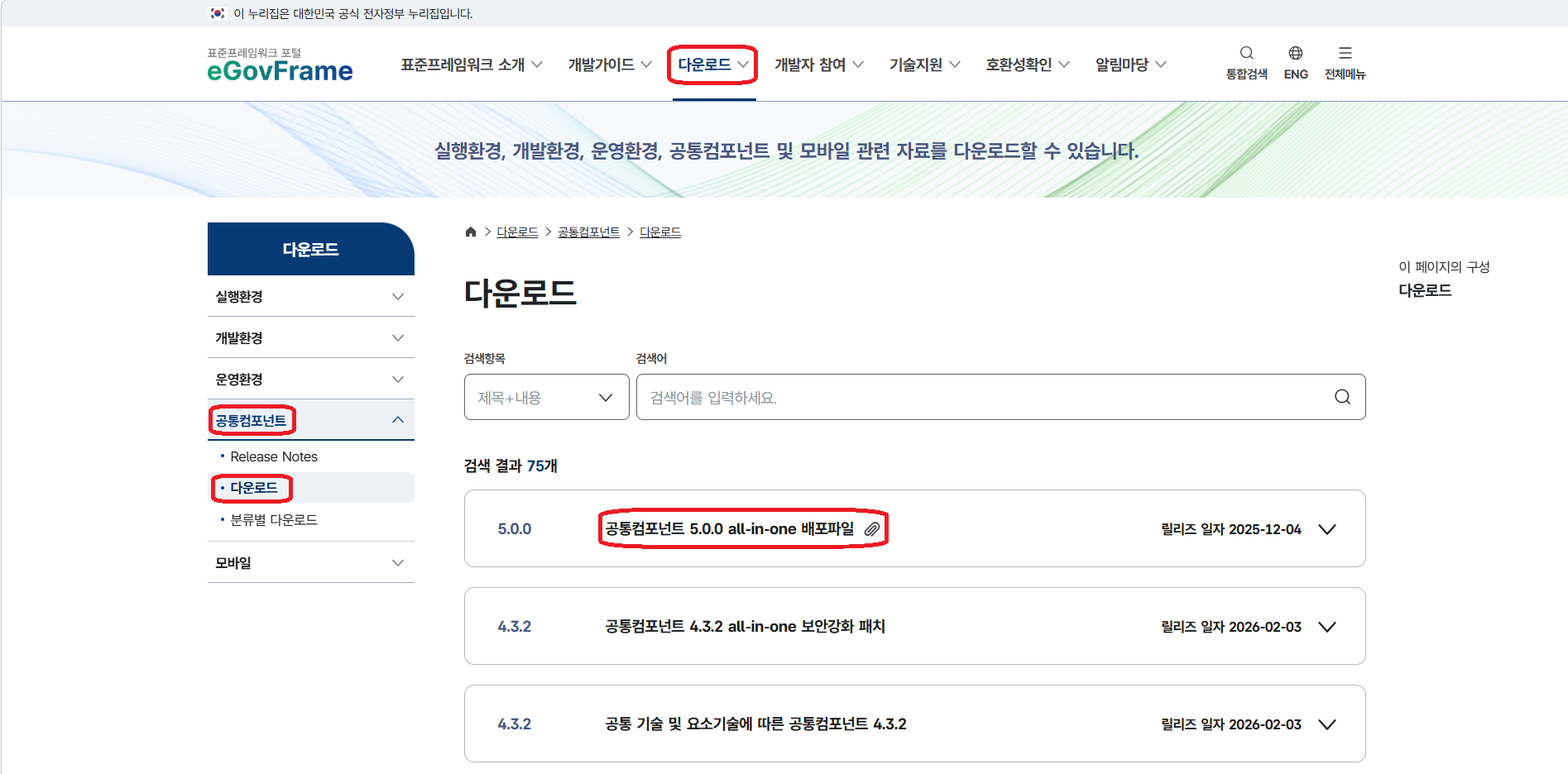Switch language with the ENG globe icon

[x=1295, y=54]
